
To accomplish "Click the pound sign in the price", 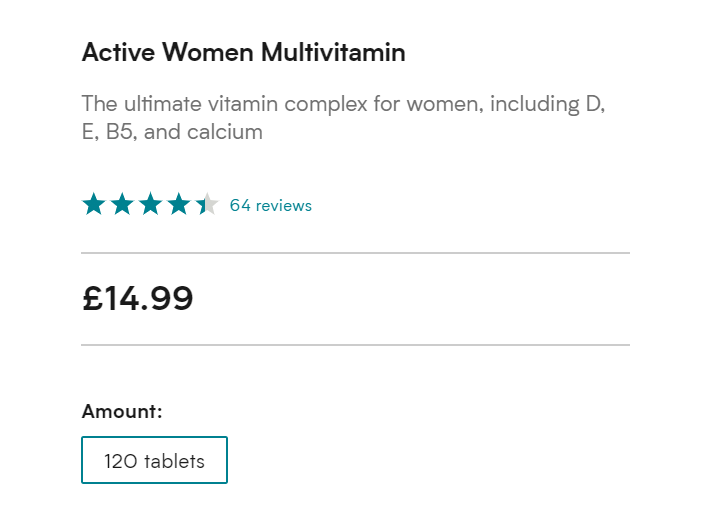I will pos(93,298).
